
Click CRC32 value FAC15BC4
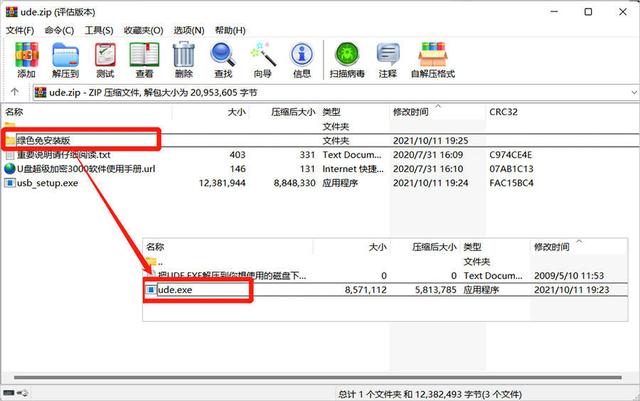coord(511,183)
